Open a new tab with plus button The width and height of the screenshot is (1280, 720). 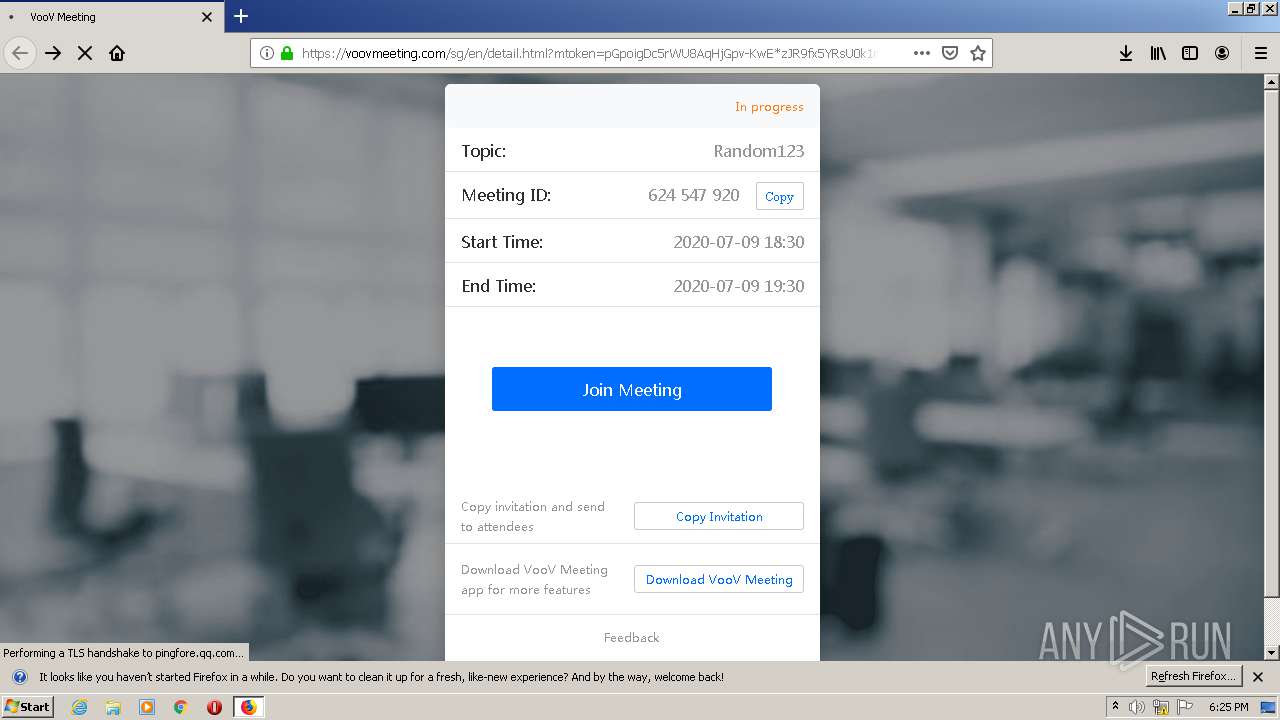(x=241, y=16)
